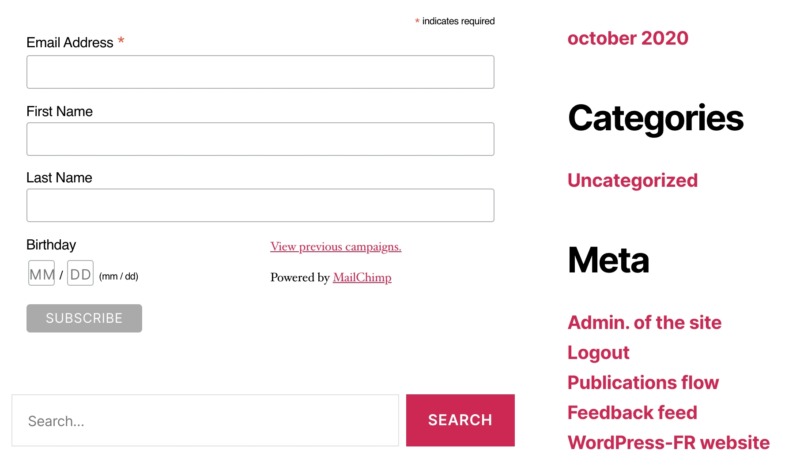Click the Email Address label text
800x476 pixels.
coord(69,43)
